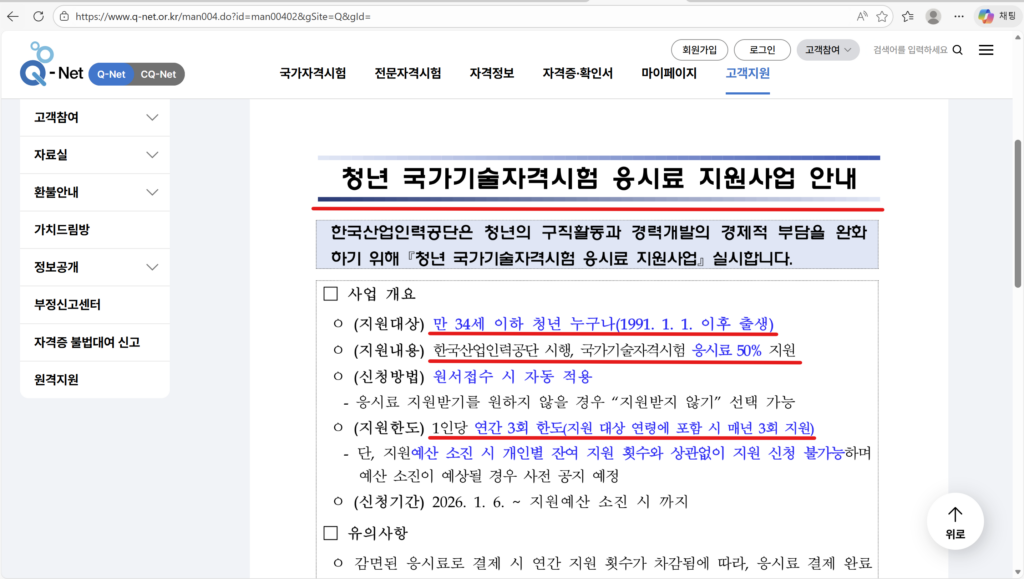Screen dimensions: 1024x579
Task: Open the hamburger menu icon
Action: click(x=987, y=49)
